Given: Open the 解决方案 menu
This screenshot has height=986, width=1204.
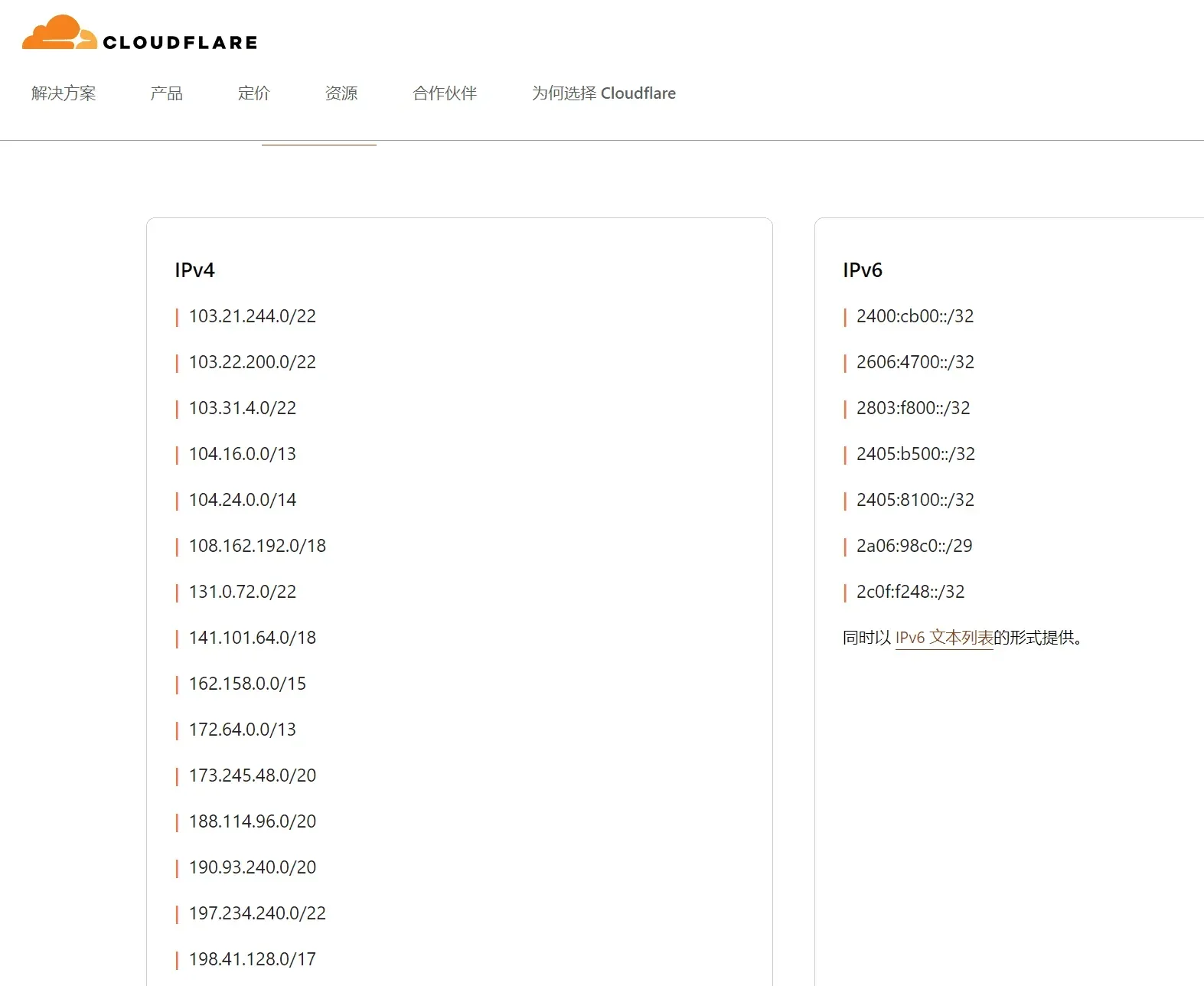Looking at the screenshot, I should [64, 93].
